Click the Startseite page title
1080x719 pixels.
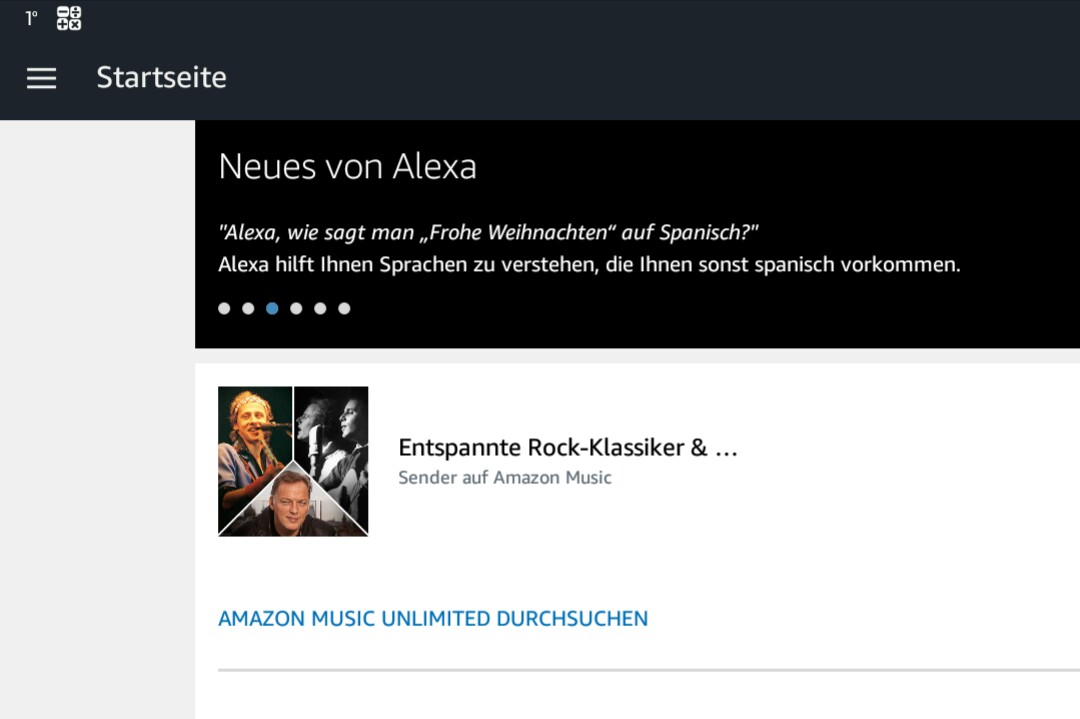161,78
